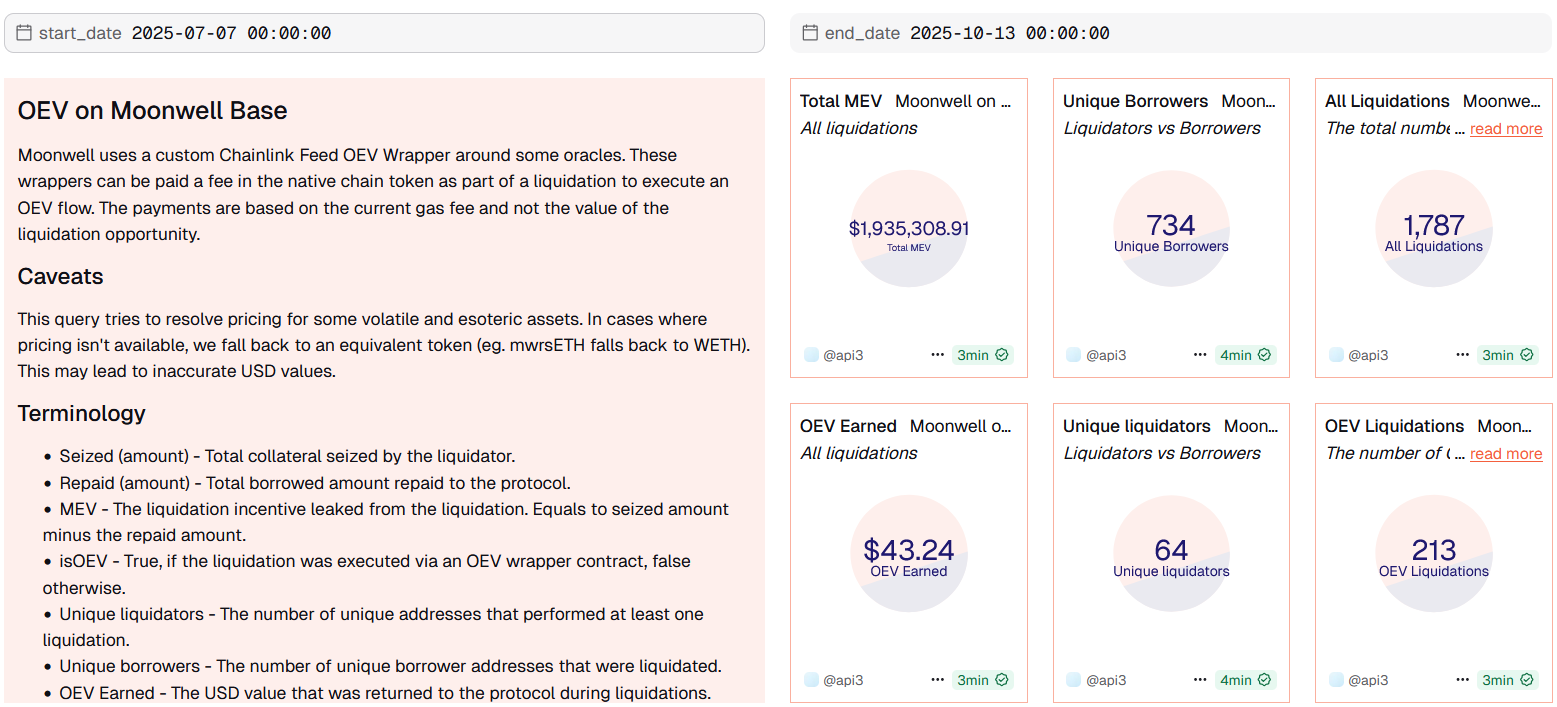Click the start_date value field
1557x707 pixels.
(x=232, y=33)
